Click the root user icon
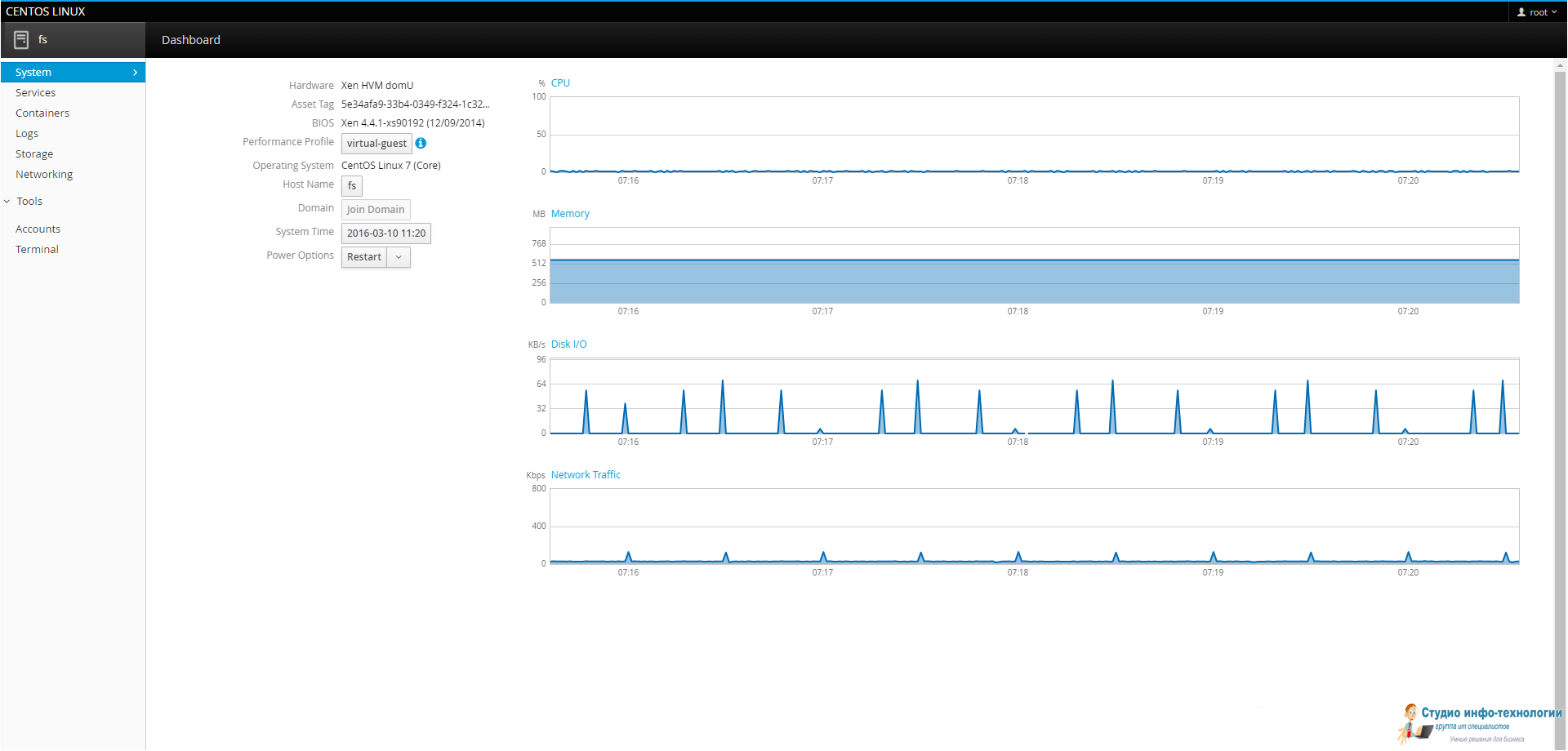Screen dimensions: 1568x751 click(1521, 12)
